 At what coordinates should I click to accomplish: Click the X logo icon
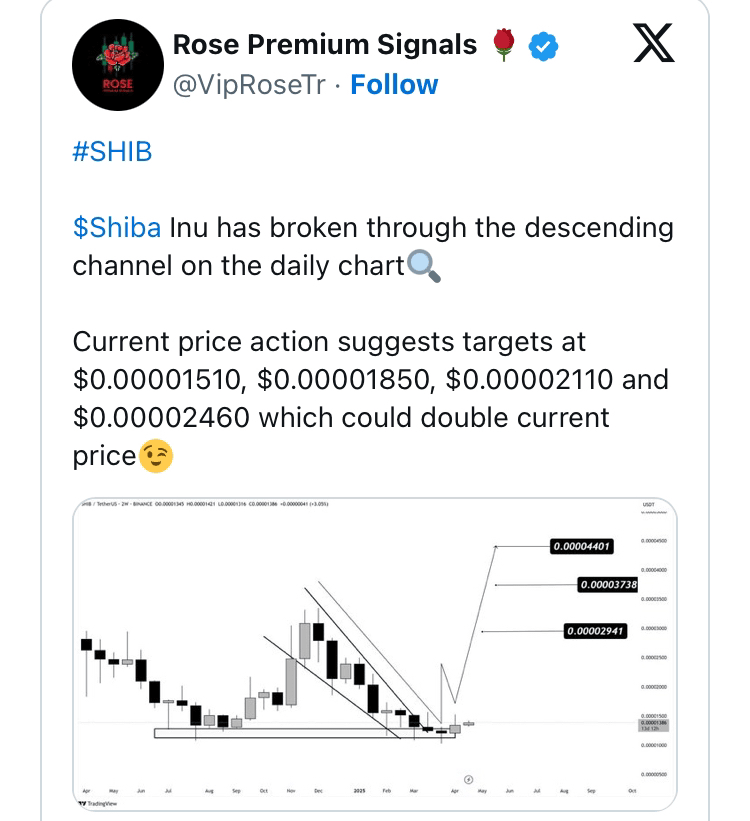654,43
